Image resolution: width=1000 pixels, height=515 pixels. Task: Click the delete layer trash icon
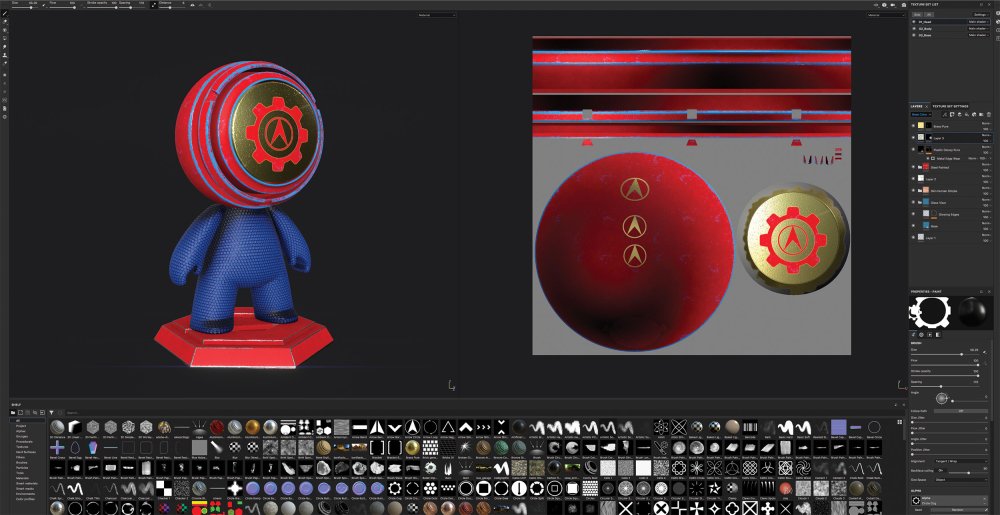pos(989,115)
